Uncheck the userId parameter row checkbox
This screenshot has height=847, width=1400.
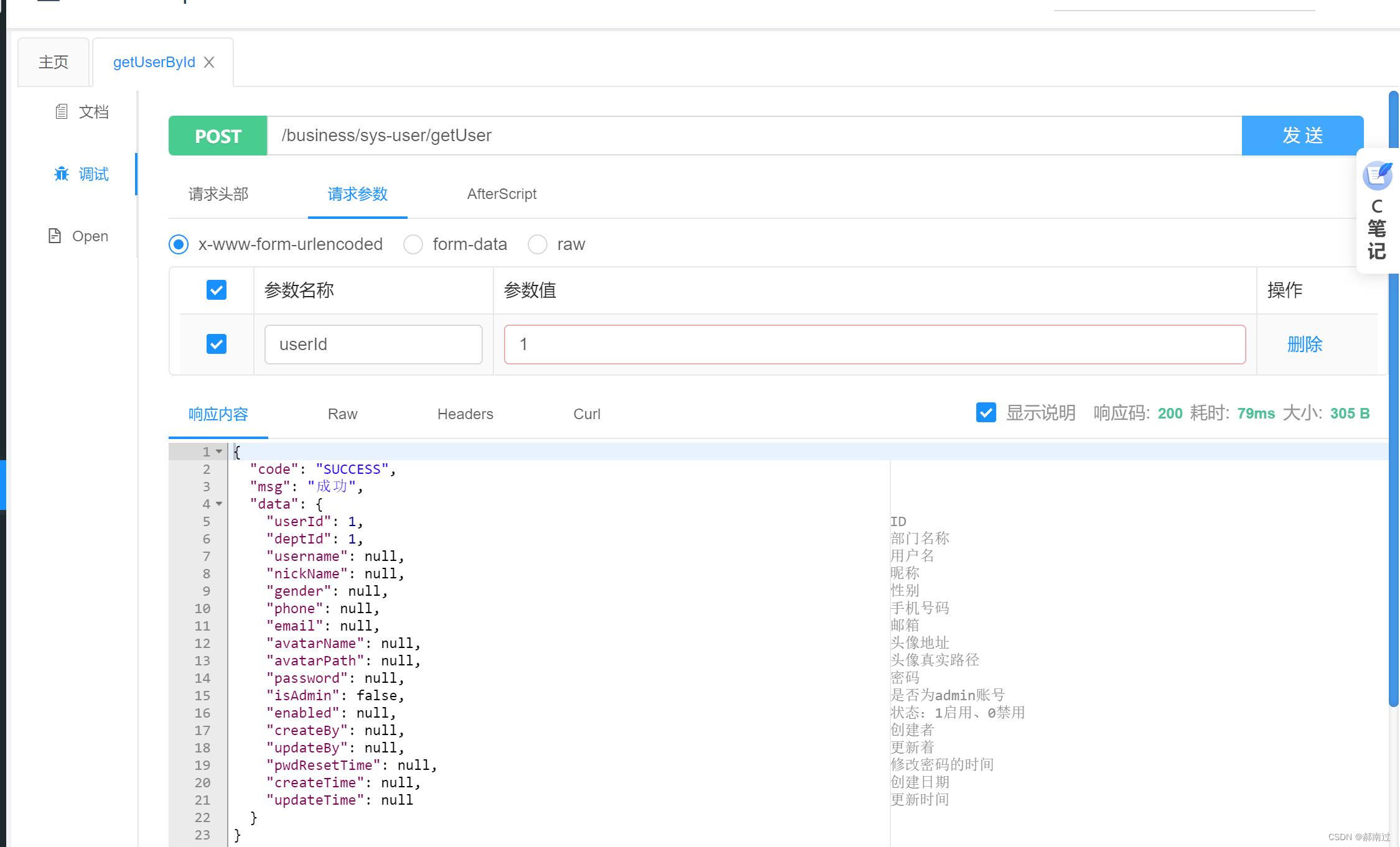click(217, 344)
